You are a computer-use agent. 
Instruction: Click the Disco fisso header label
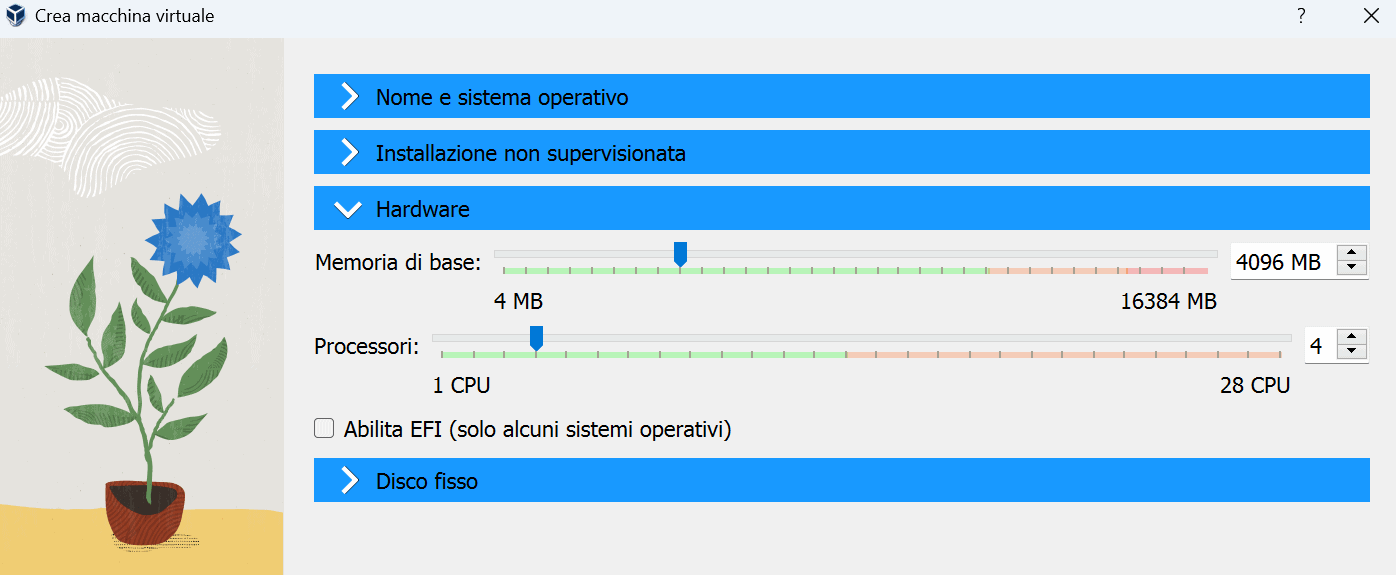[427, 481]
